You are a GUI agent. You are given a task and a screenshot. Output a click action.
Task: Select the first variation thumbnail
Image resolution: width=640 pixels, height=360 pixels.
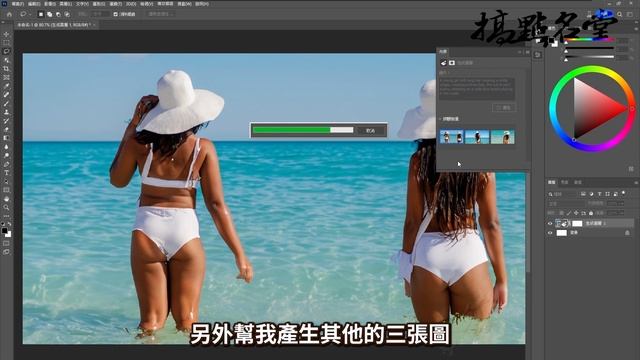point(451,137)
